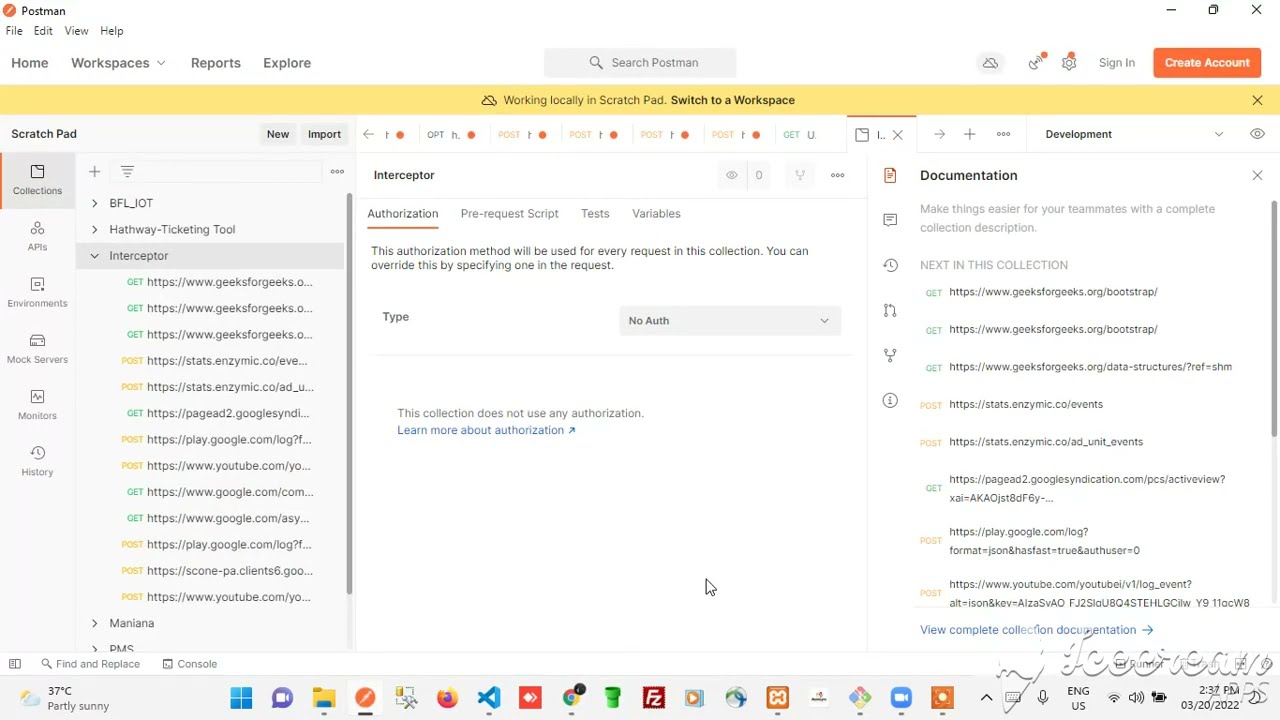The height and width of the screenshot is (720, 1280).
Task: Open the tab bar options ellipsis
Action: (1003, 134)
